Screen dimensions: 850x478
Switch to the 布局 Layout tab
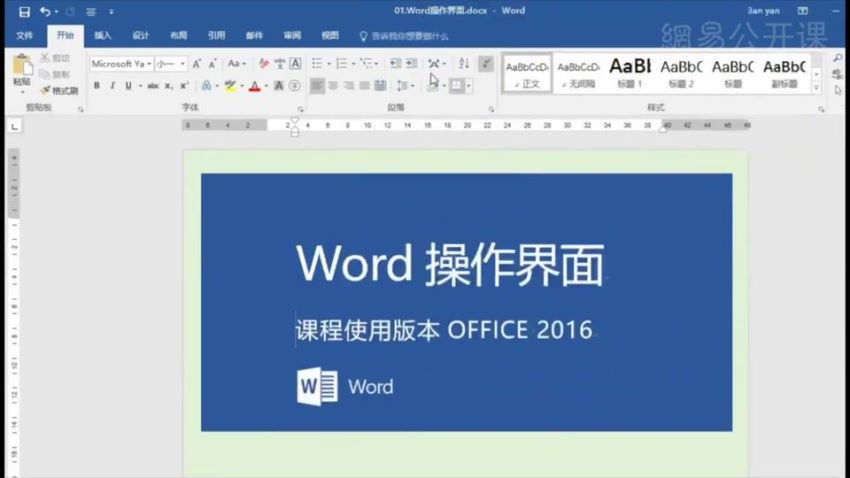point(178,36)
